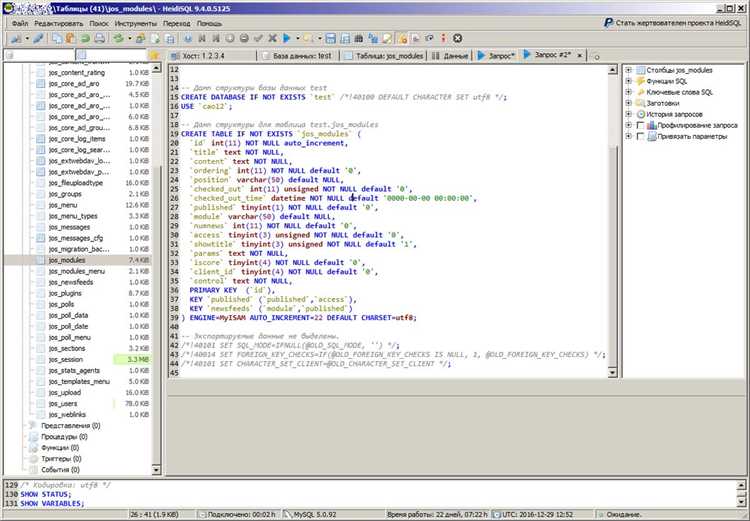Screen dimensions: 750x521
Task: Click the new query tab button
Action: tap(596, 56)
